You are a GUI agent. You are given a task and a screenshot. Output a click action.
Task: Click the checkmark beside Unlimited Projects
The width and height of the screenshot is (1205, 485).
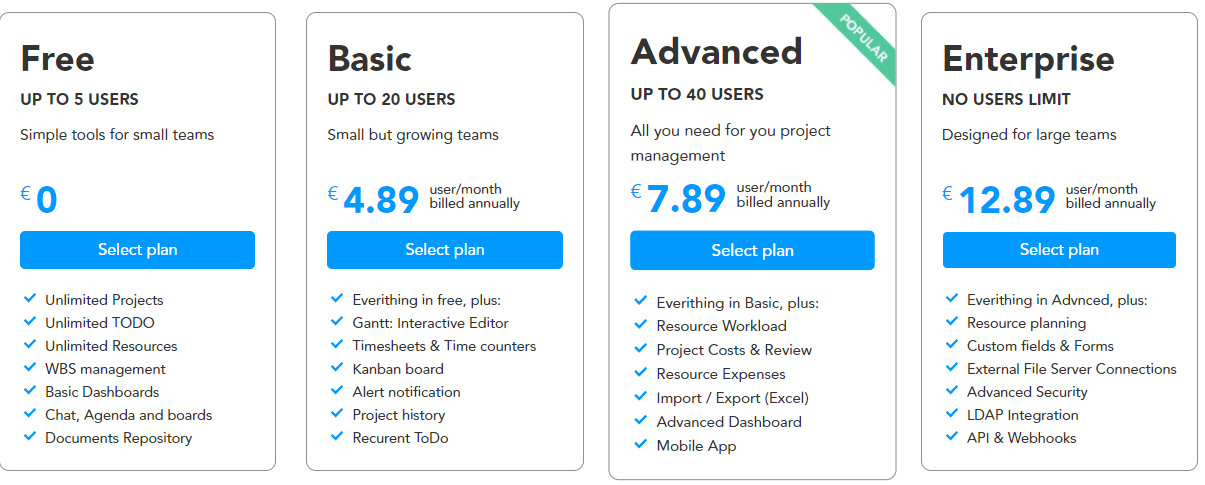[29, 299]
